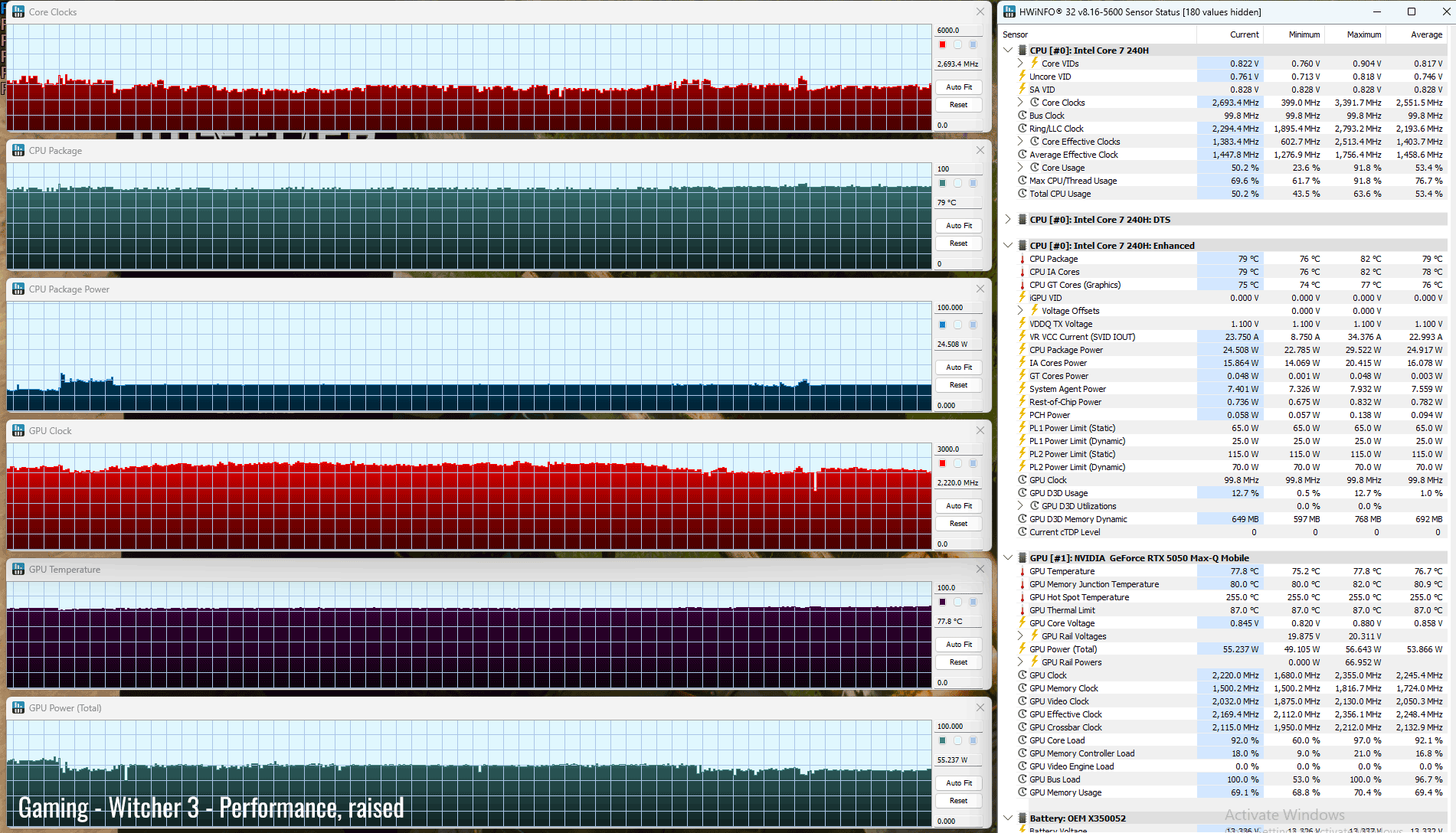Click the Current column header
Viewport: 1456px width, 833px height.
click(1230, 34)
